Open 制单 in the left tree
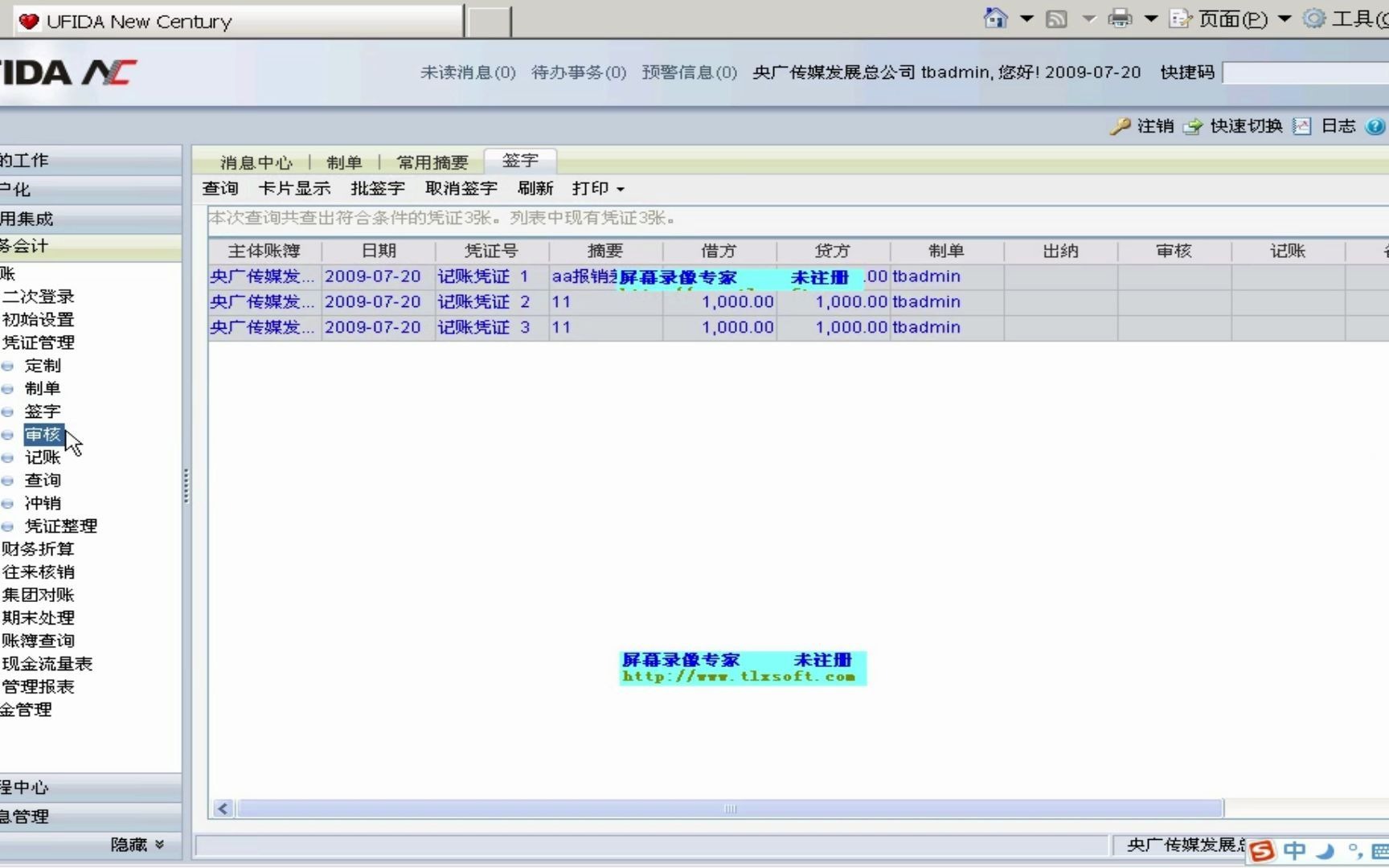 point(43,389)
